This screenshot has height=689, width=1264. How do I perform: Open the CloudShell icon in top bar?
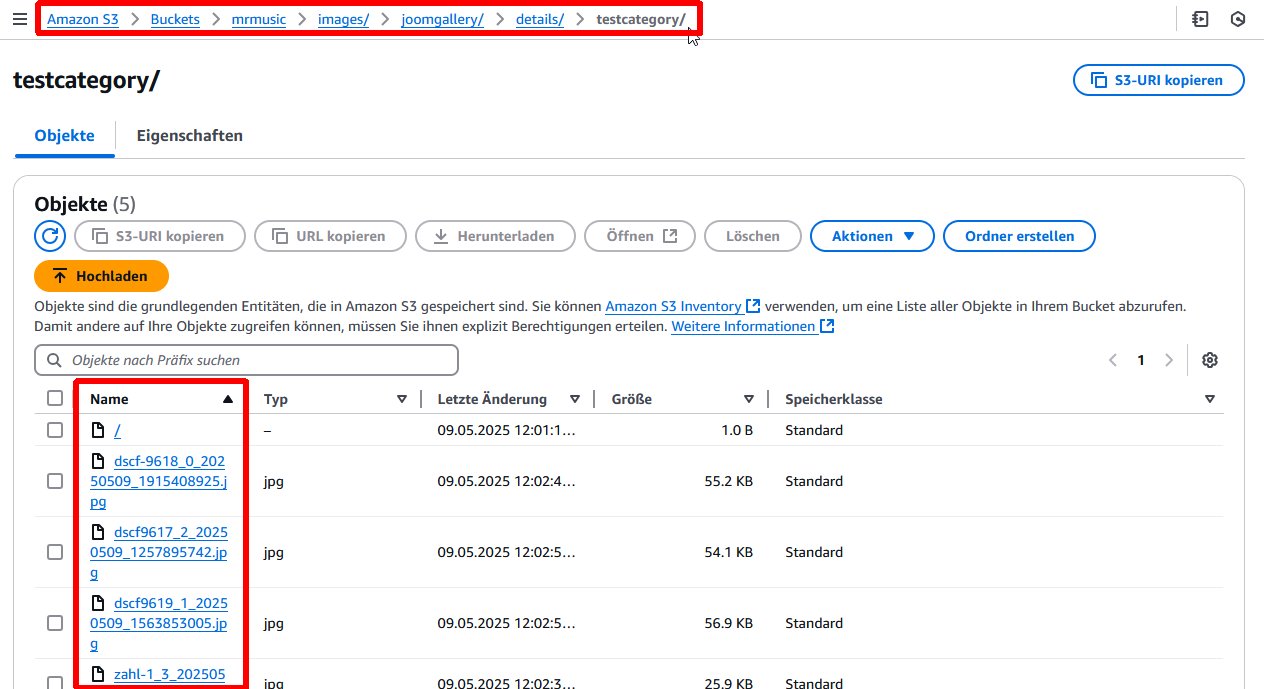tap(1200, 19)
